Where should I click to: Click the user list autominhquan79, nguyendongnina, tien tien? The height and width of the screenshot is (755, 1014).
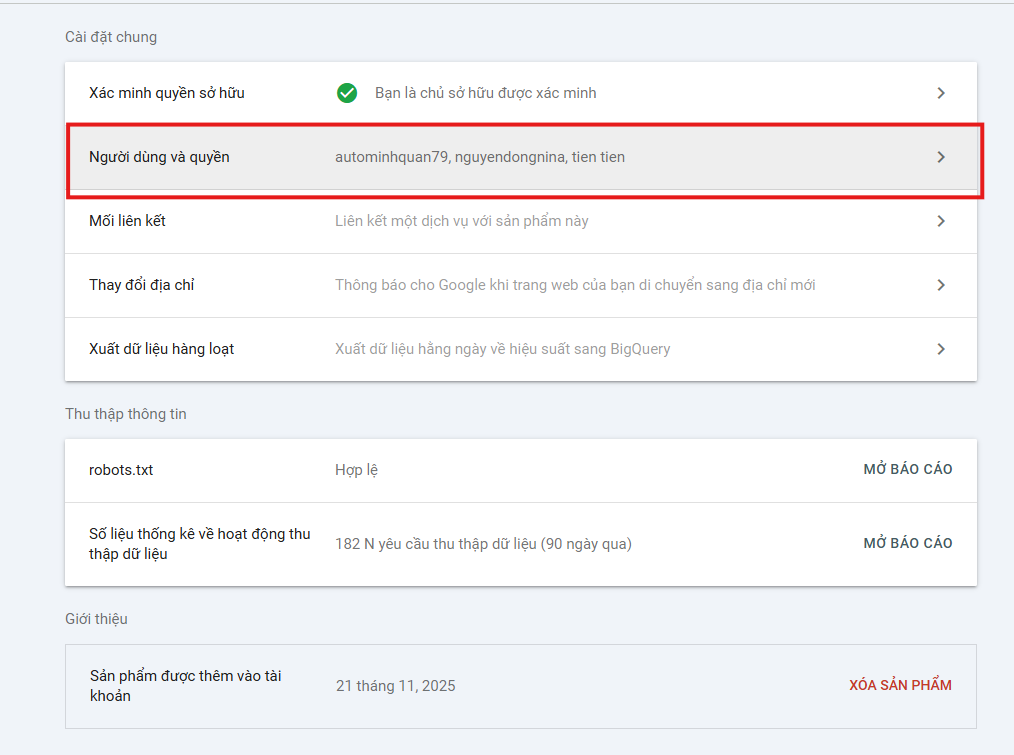pos(479,157)
